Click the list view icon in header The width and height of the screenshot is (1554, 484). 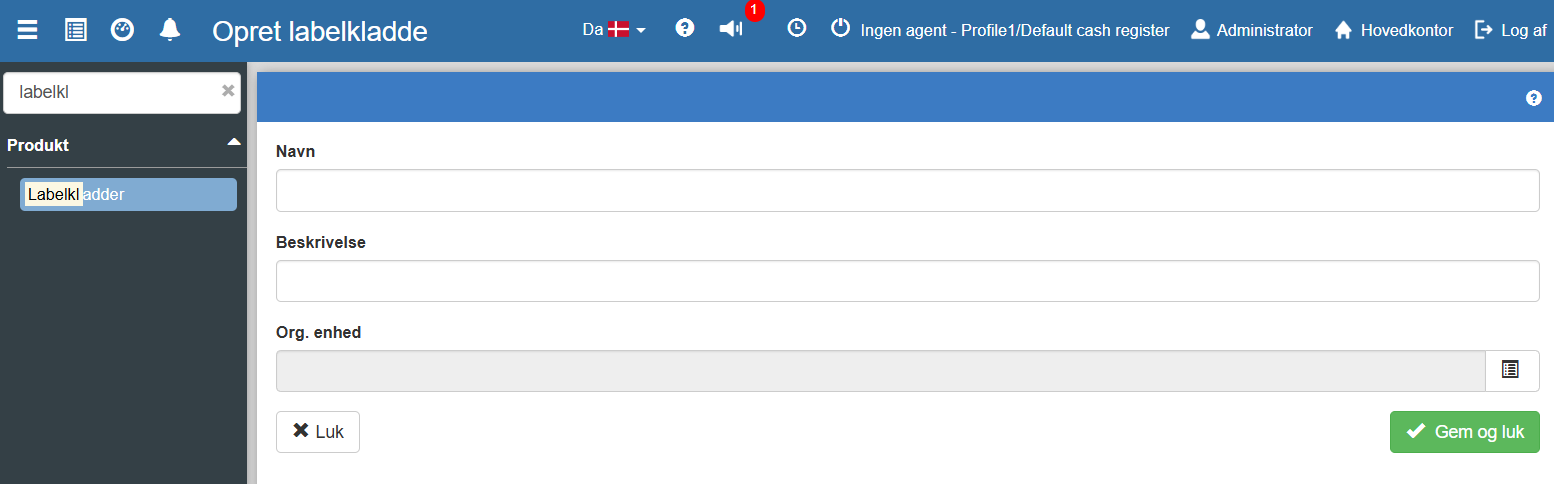point(76,30)
